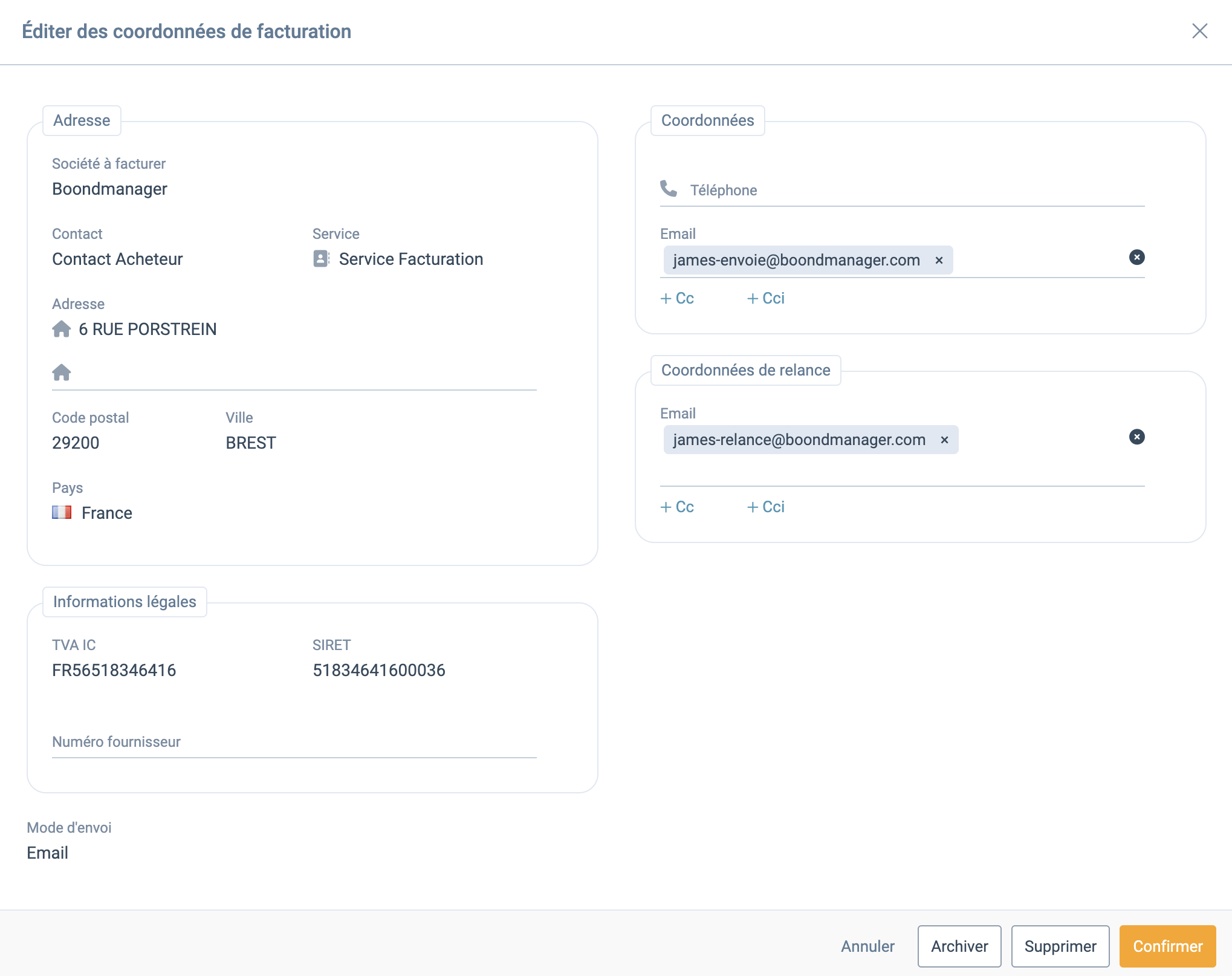Screen dimensions: 1232x976
Task: Edit the Code postal value 29200
Action: (76, 443)
